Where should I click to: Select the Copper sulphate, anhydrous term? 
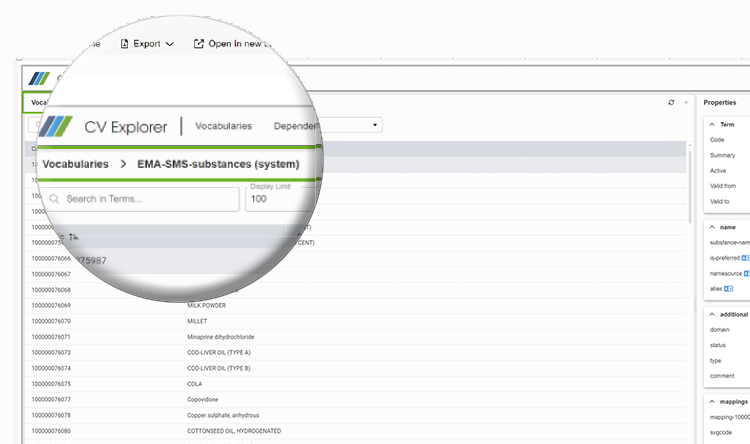pos(223,415)
